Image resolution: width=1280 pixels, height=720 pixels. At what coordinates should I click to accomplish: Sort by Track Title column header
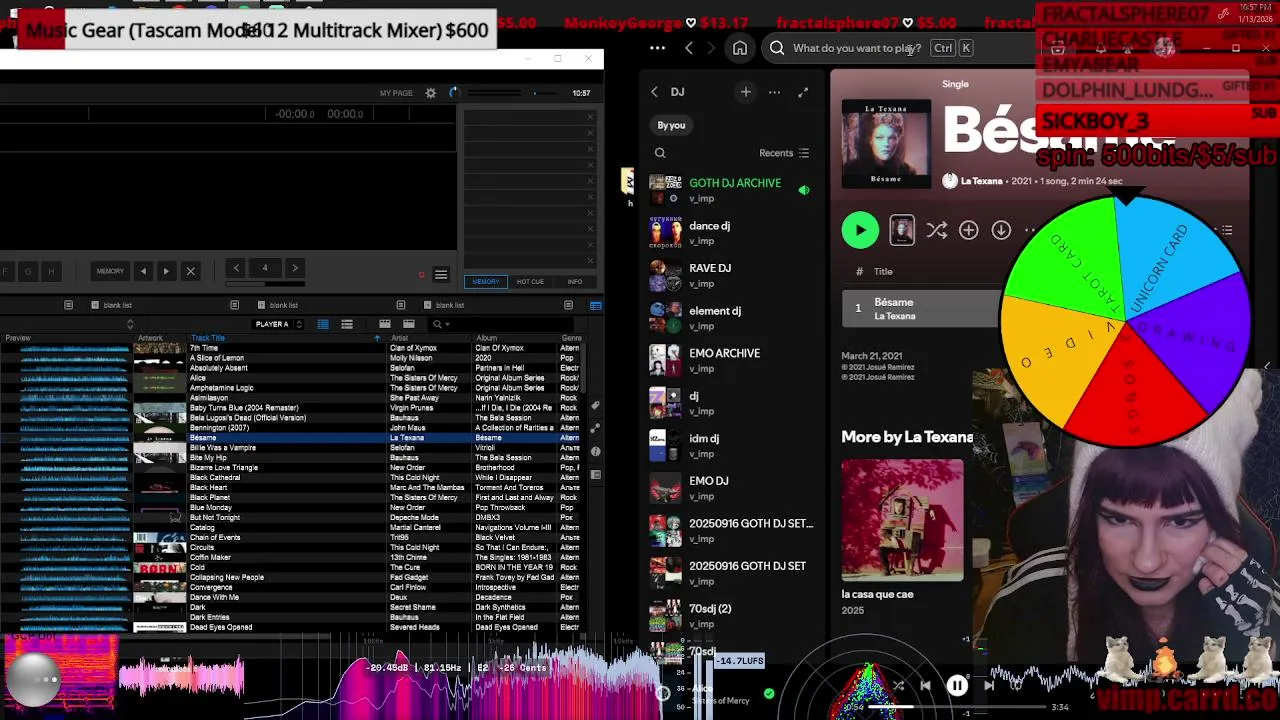click(x=208, y=338)
